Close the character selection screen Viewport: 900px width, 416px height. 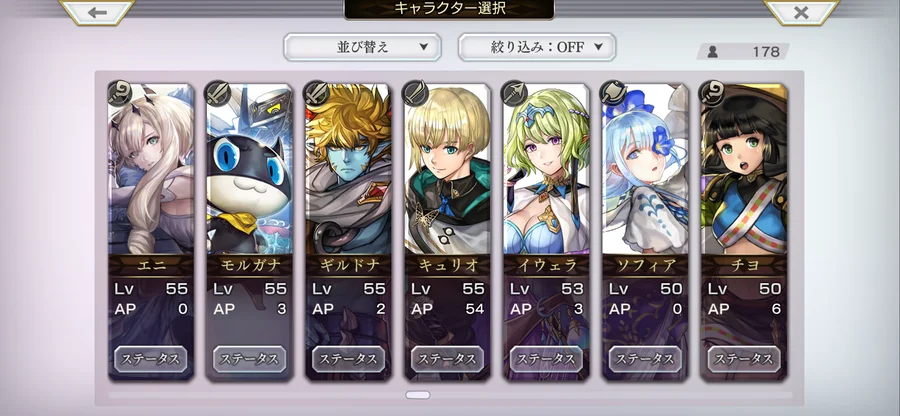(x=801, y=12)
